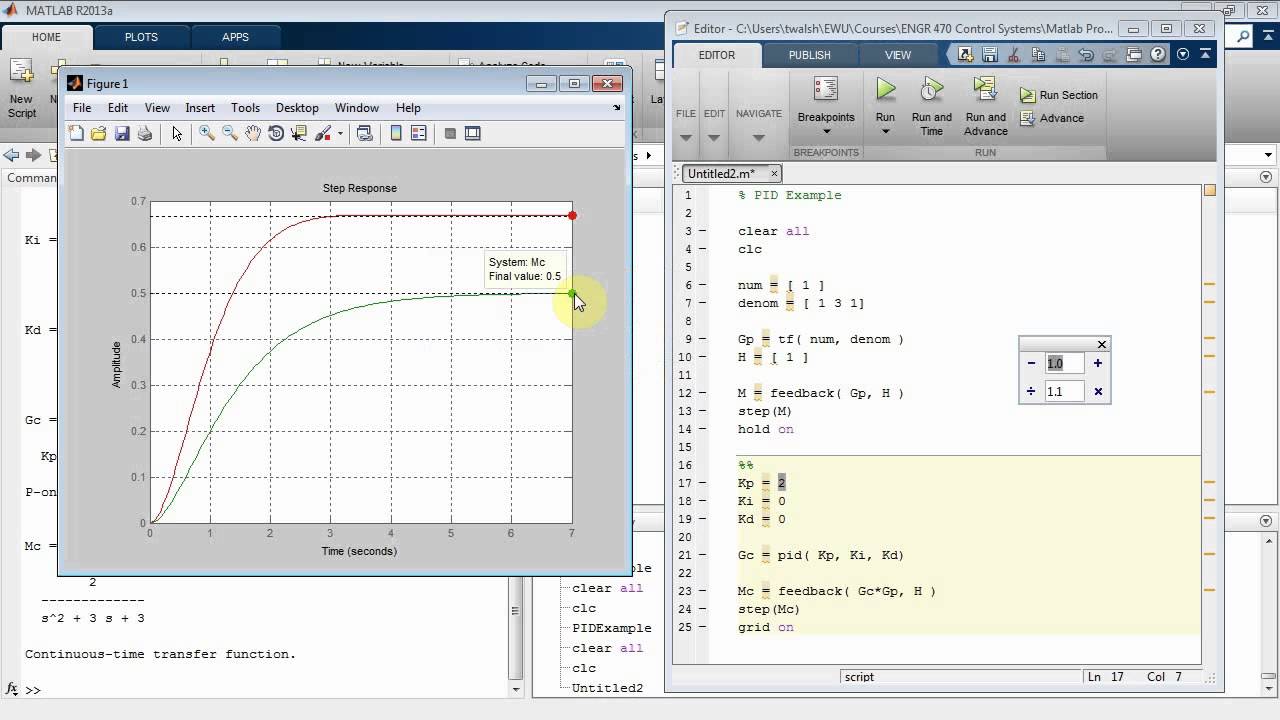Click Run Section

1059,95
